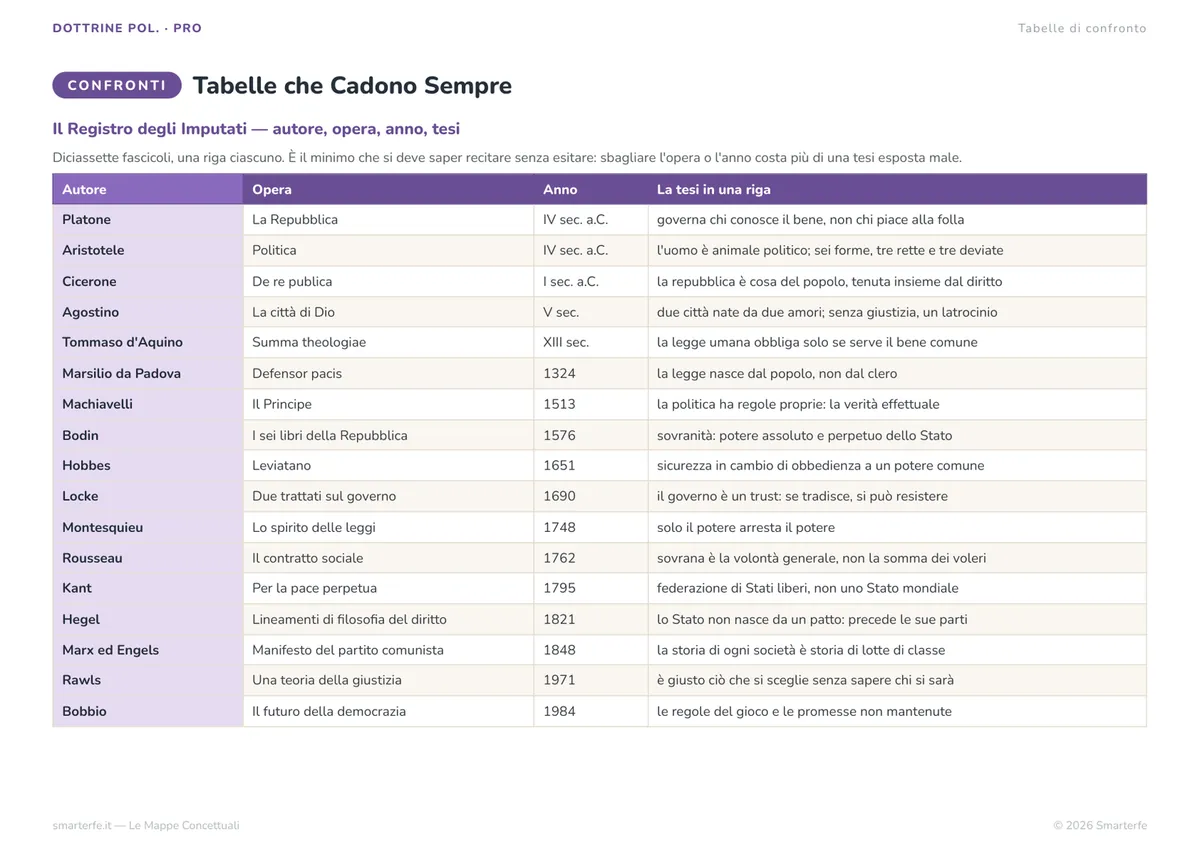
Task: Click 'Il futuro della democrazia' cell
Action: click(x=388, y=712)
